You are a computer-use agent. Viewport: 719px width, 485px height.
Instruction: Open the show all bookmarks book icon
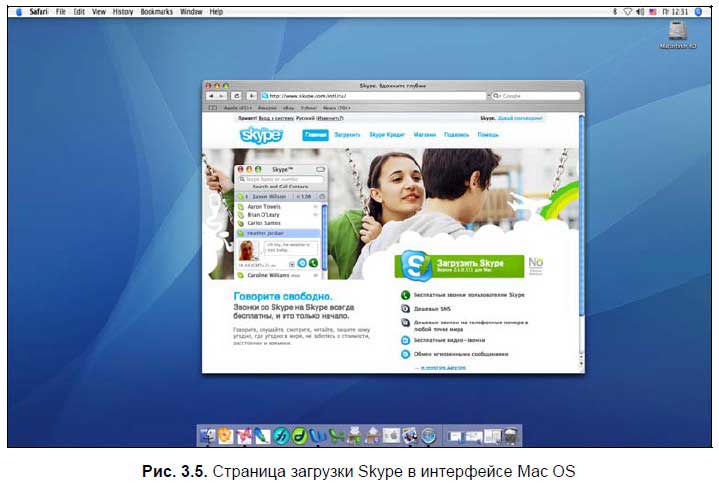pyautogui.click(x=212, y=107)
